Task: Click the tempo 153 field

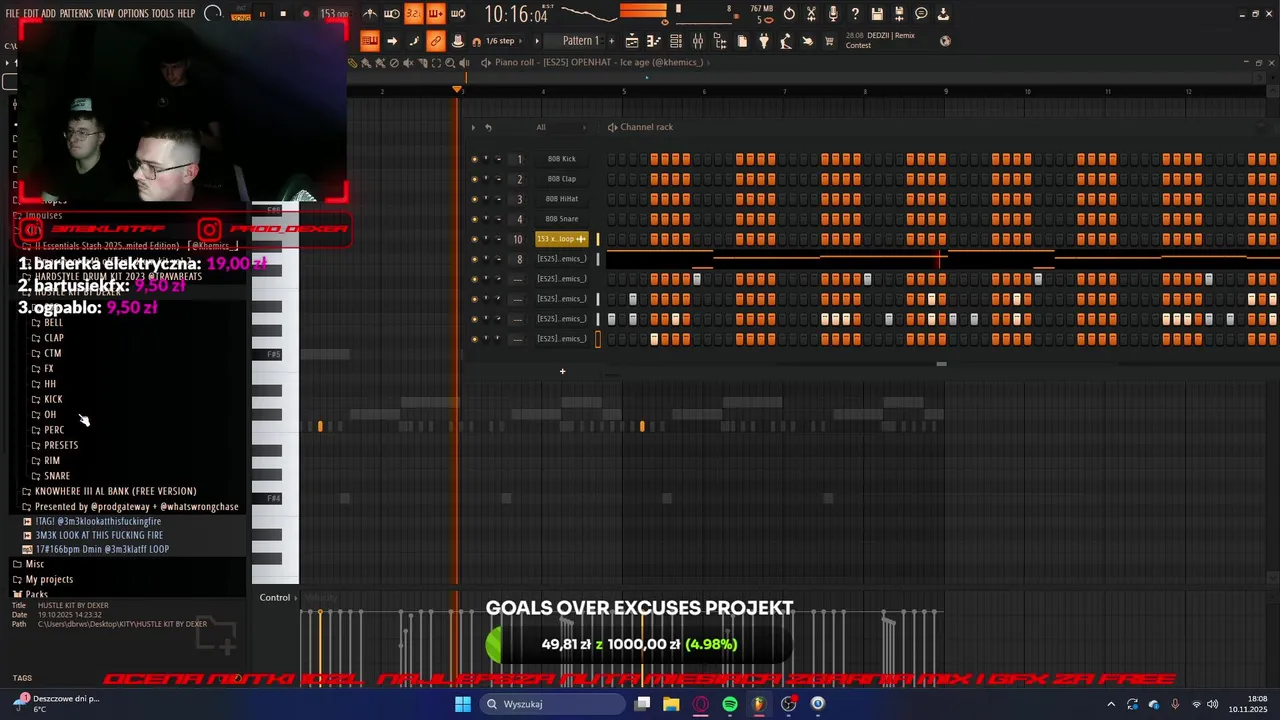Action: click(x=334, y=15)
